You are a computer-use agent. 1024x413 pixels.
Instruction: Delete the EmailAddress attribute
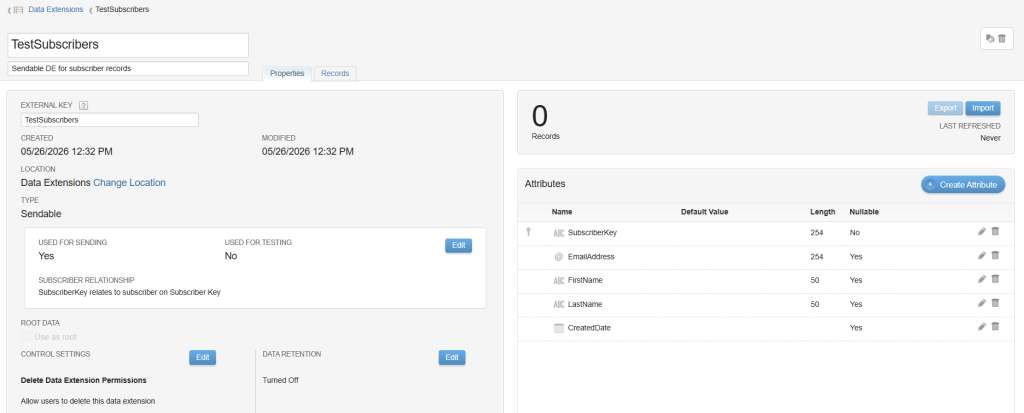point(995,256)
